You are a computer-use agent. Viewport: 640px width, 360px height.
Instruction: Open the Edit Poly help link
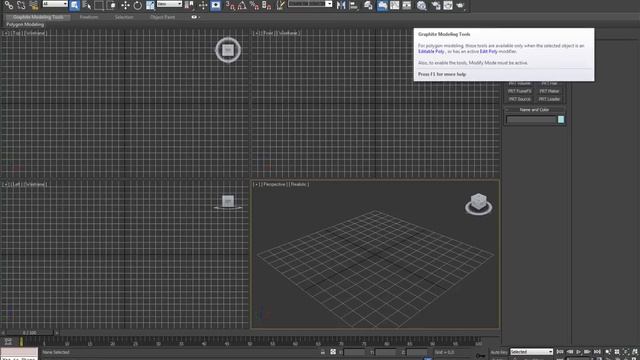click(x=489, y=51)
